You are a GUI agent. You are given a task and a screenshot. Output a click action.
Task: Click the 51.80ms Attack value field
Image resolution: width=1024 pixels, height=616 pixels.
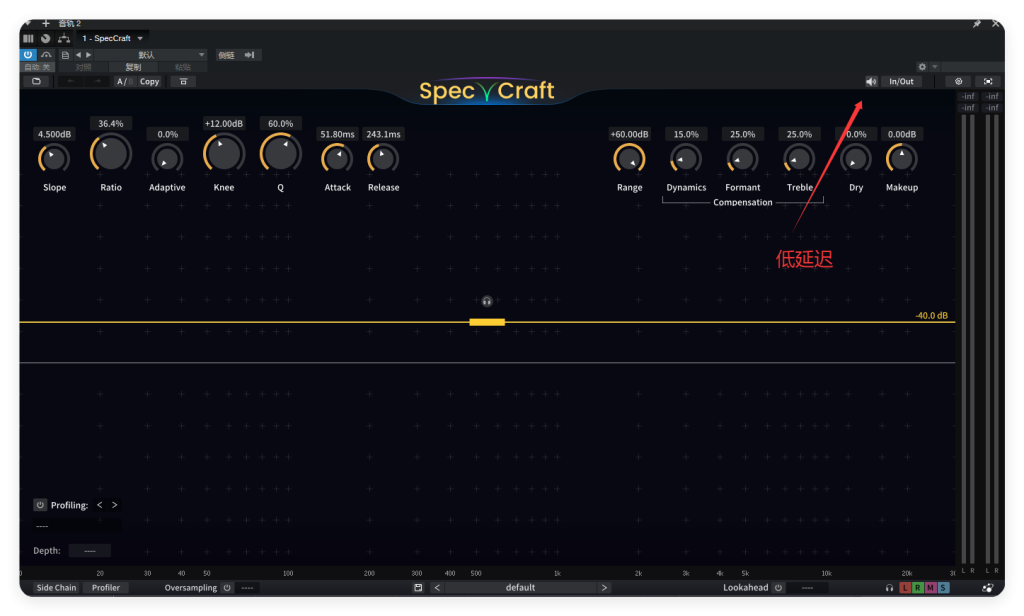click(x=338, y=135)
